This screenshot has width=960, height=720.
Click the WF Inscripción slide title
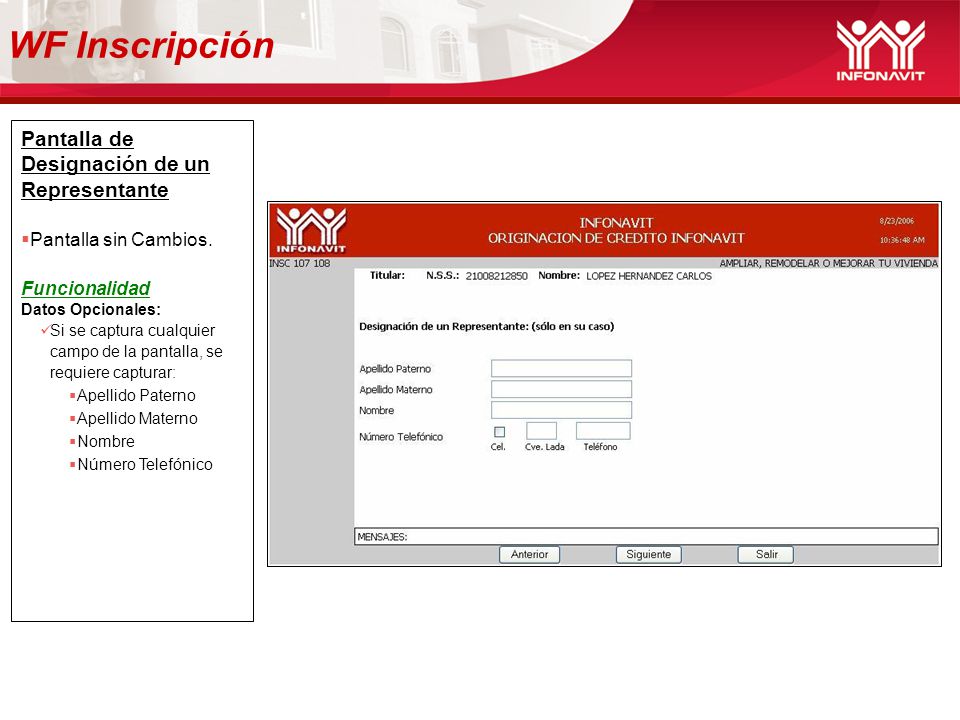pos(141,45)
